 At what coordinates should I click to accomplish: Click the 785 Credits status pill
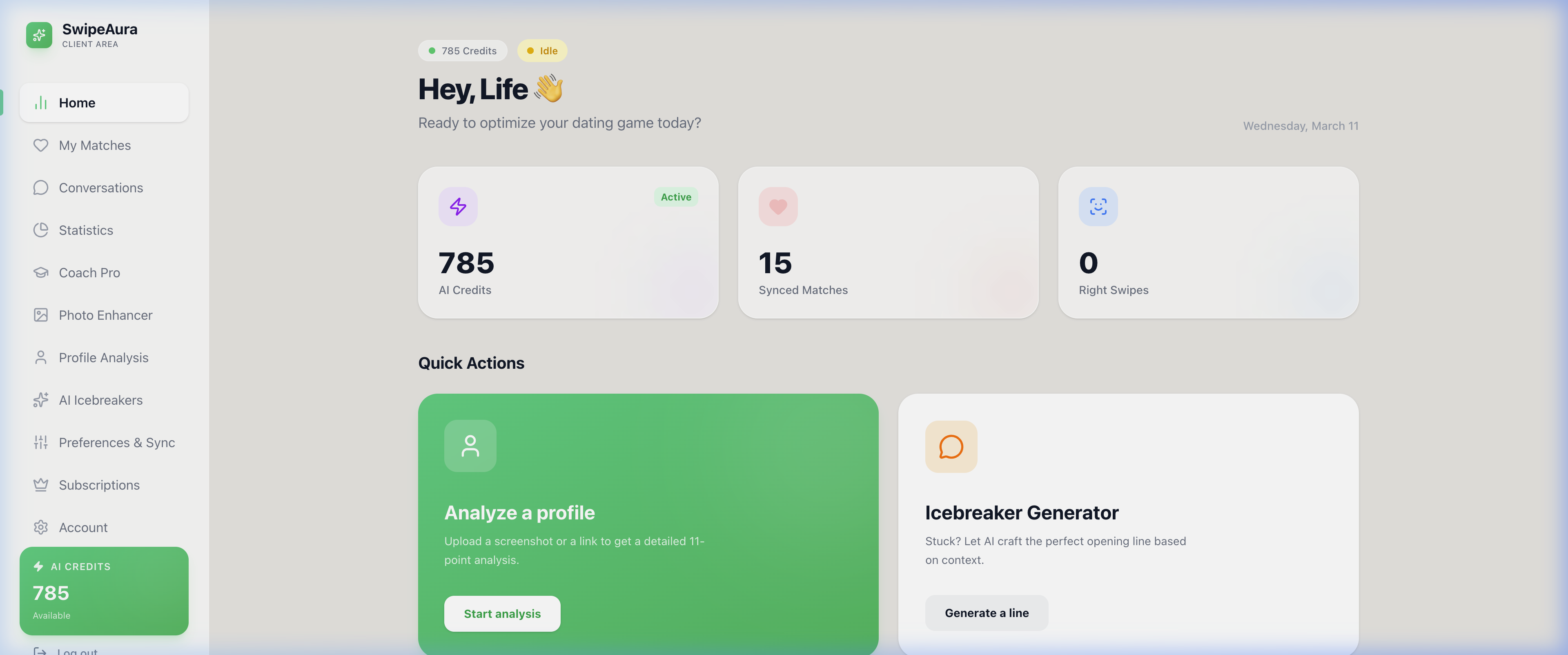(463, 51)
